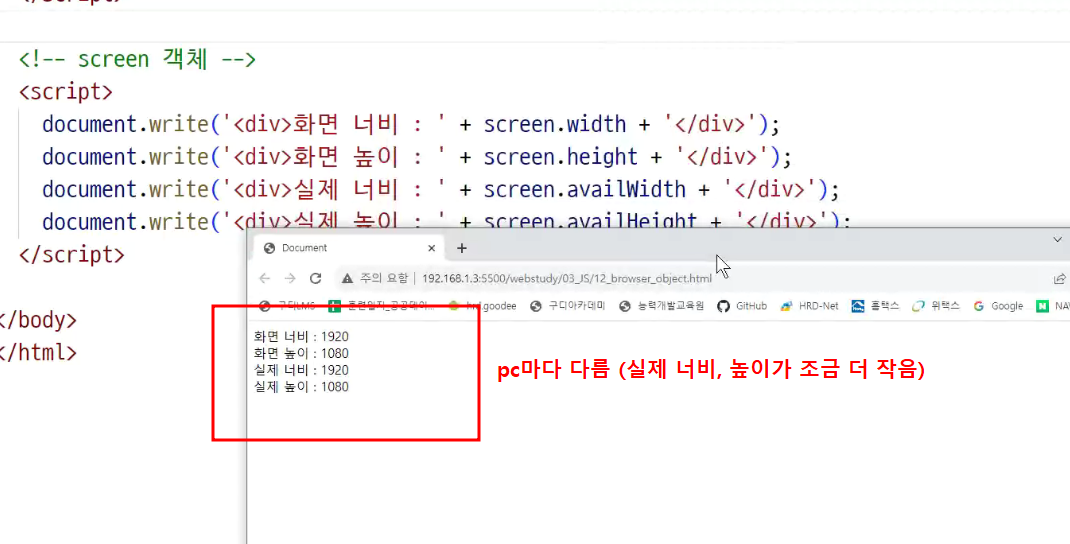
Task: Close the Document tab
Action: [x=431, y=248]
